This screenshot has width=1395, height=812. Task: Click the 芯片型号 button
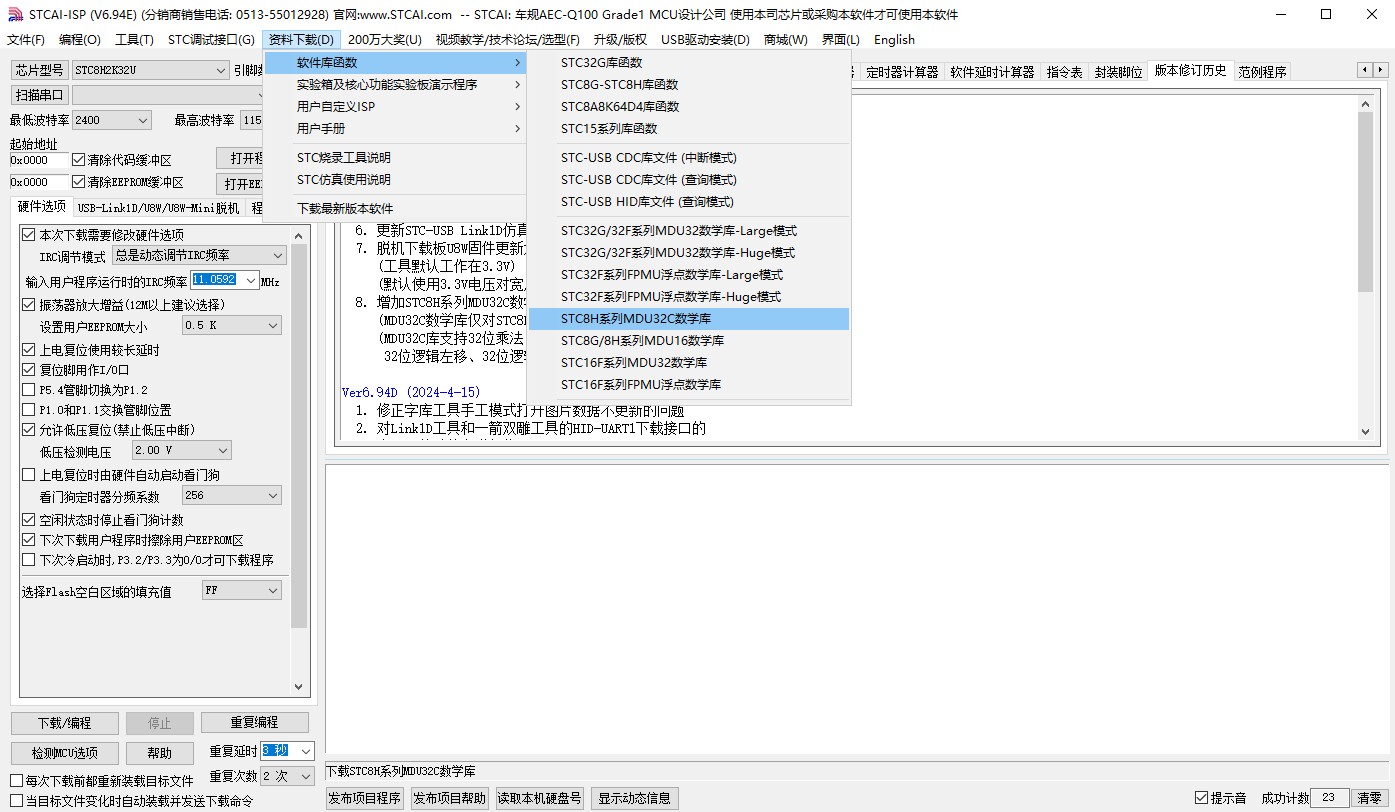39,70
